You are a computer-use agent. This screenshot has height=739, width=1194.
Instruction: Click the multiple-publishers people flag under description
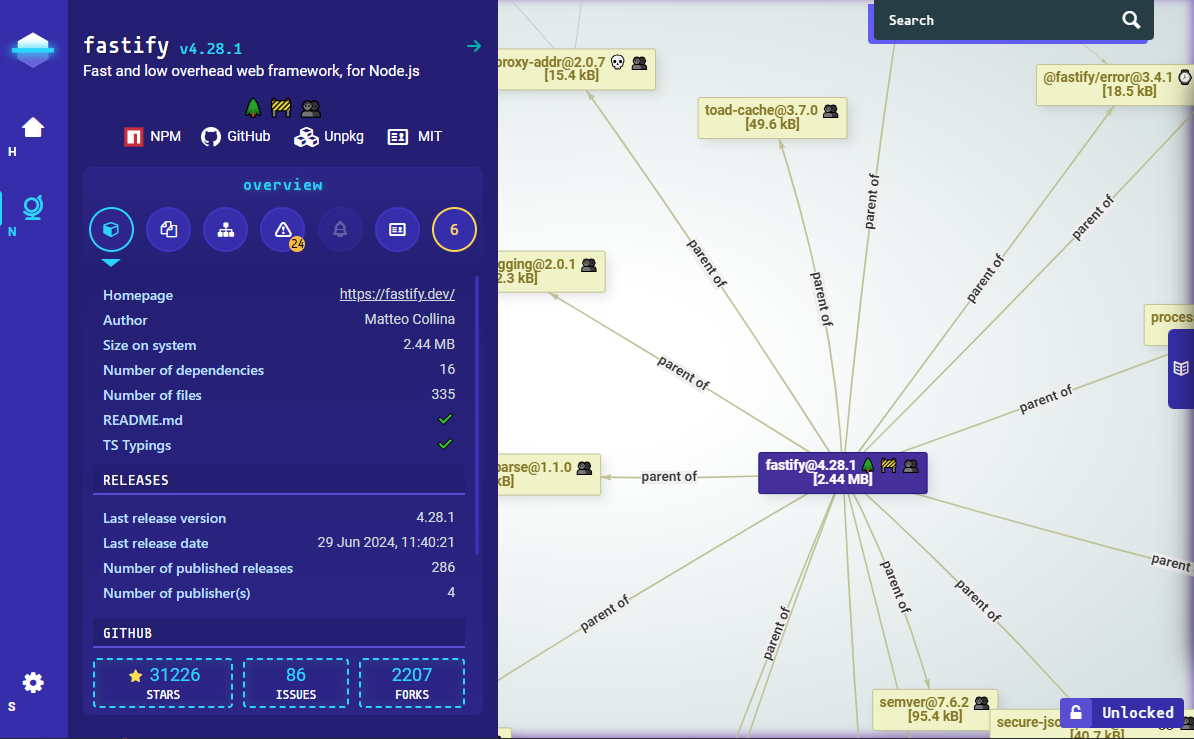pyautogui.click(x=311, y=109)
